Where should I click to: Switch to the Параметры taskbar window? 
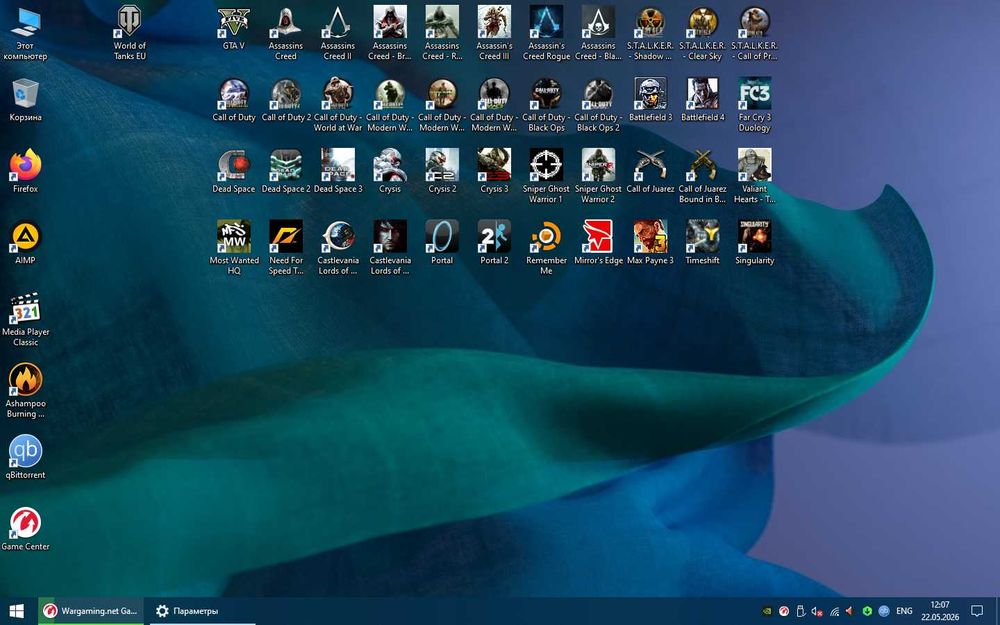(202, 611)
